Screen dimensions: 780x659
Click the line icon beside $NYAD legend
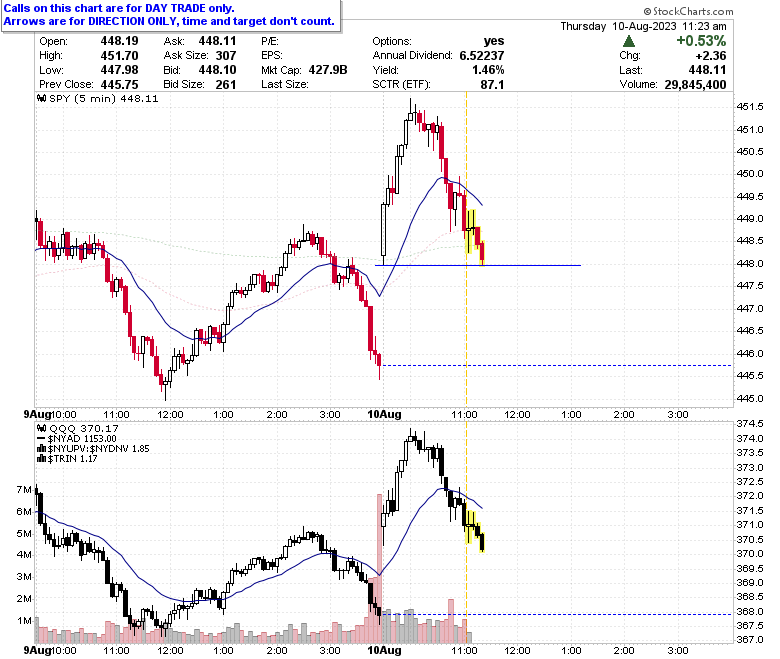tap(41, 439)
